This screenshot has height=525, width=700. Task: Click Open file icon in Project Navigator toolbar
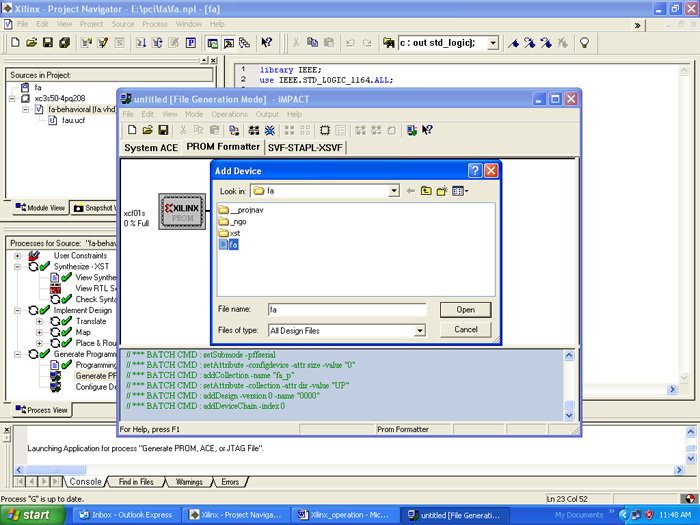[x=31, y=43]
